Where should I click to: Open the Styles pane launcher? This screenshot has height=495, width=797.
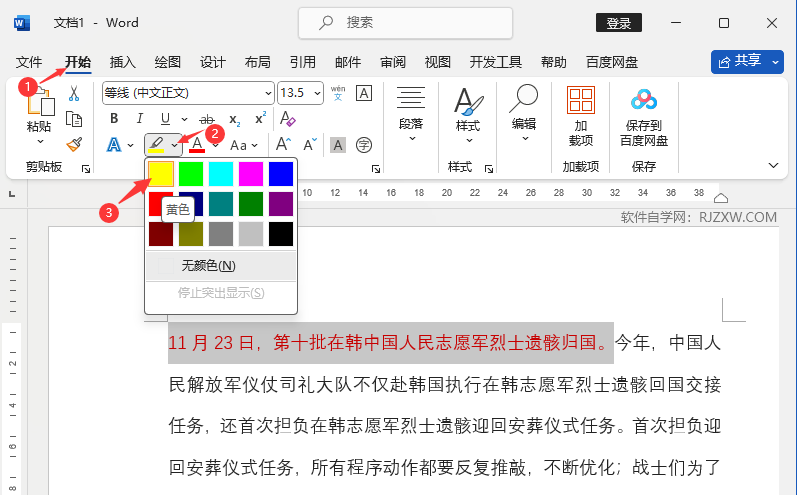pos(489,169)
